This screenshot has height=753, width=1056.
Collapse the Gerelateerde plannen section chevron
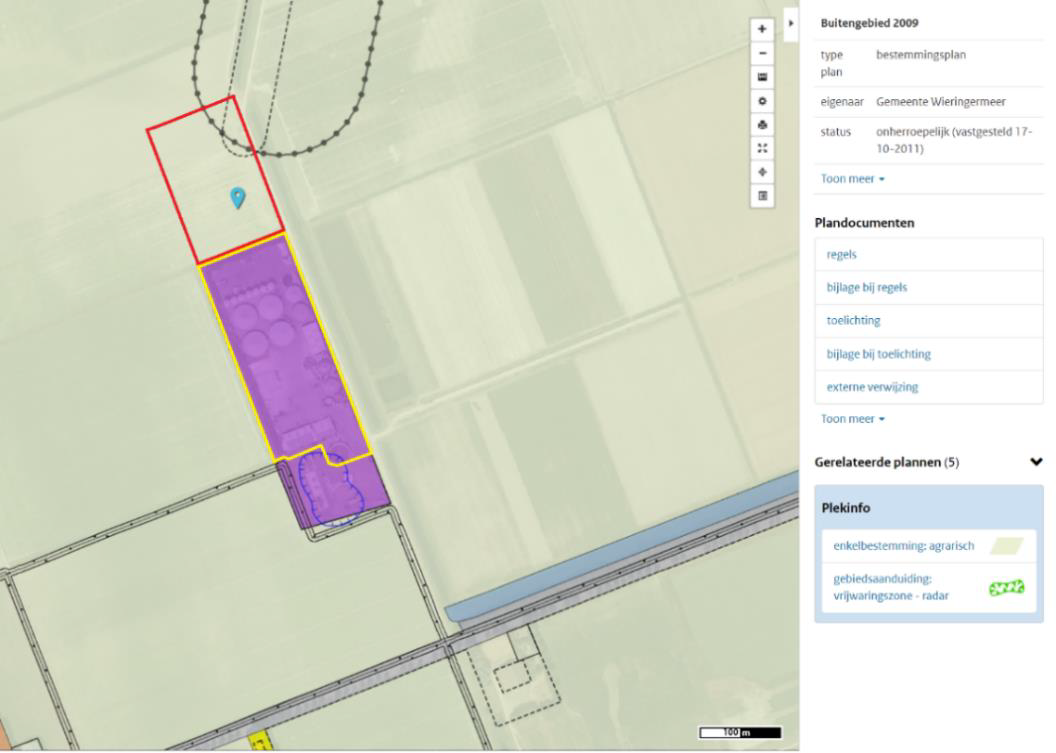pyautogui.click(x=1035, y=462)
